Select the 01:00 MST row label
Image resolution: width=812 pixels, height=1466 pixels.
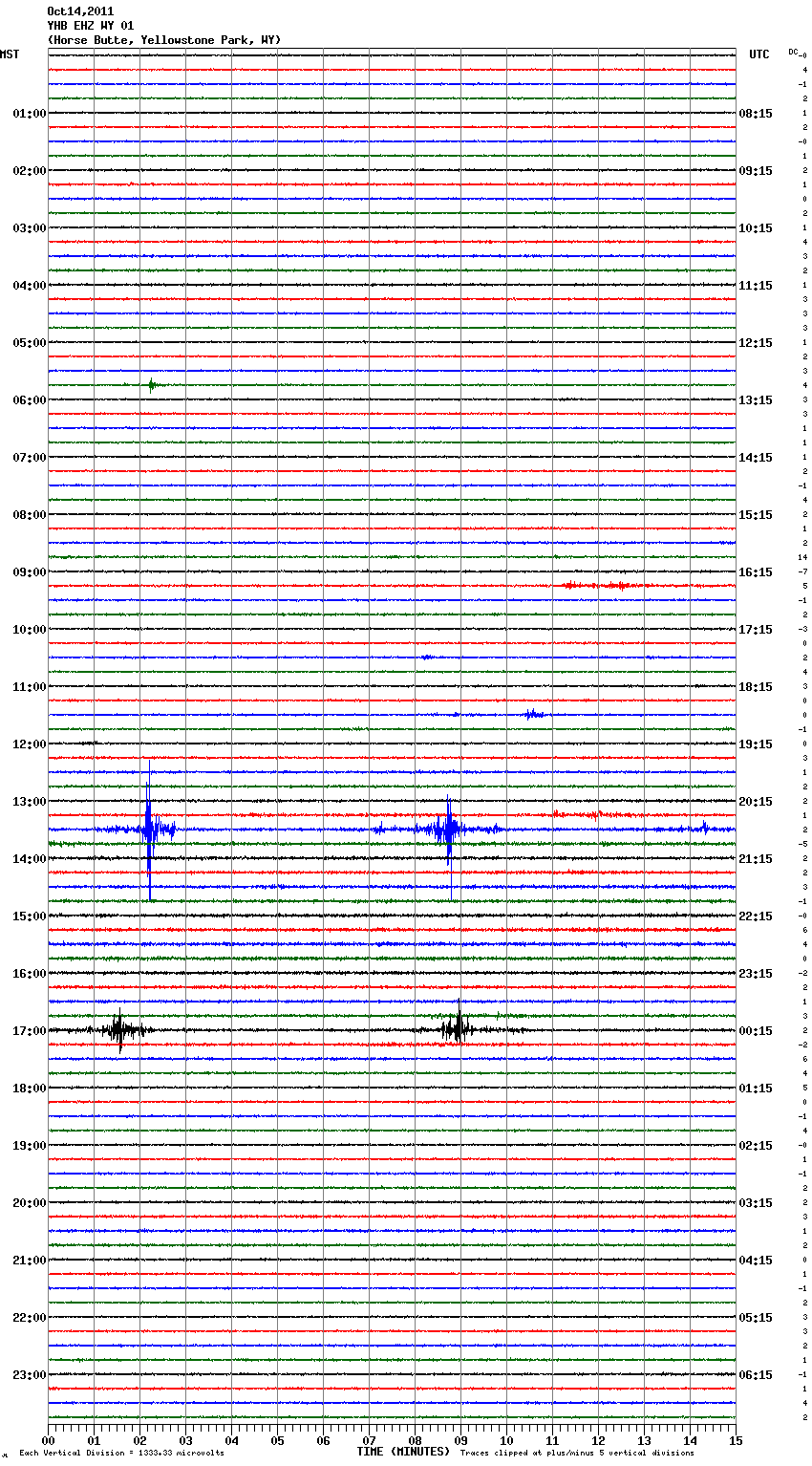(x=30, y=114)
